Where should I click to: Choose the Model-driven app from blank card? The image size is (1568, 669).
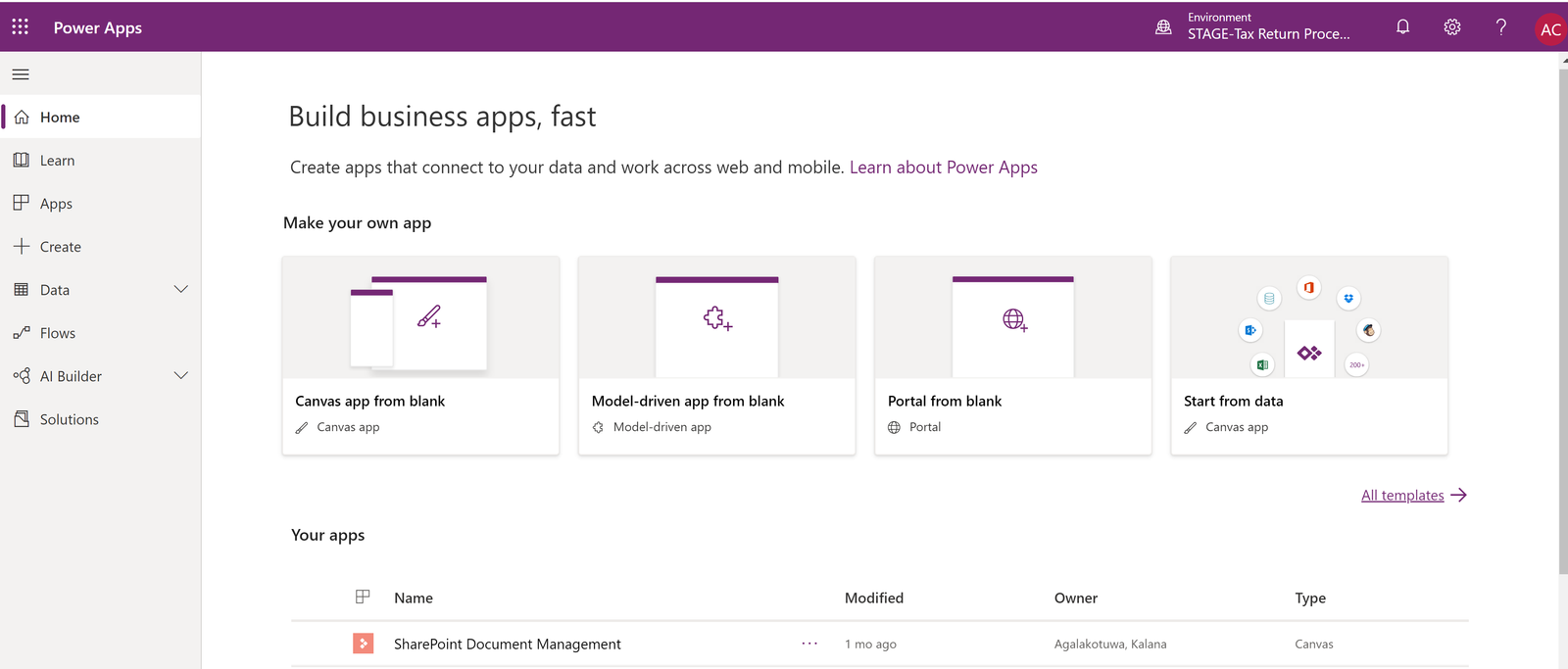tap(716, 356)
